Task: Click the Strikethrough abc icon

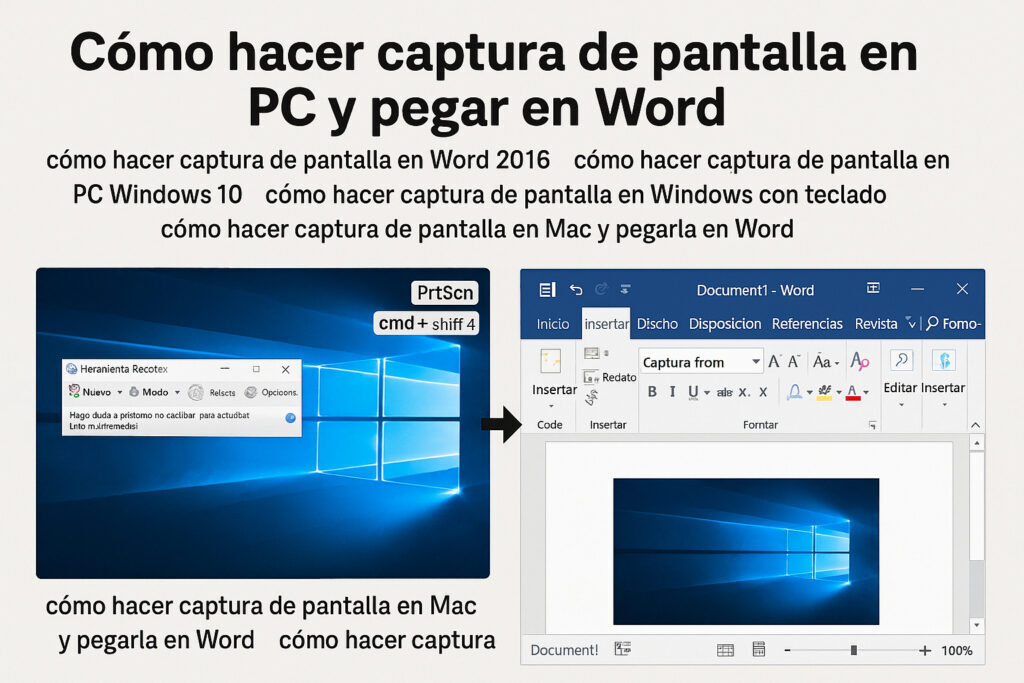Action: tap(724, 392)
